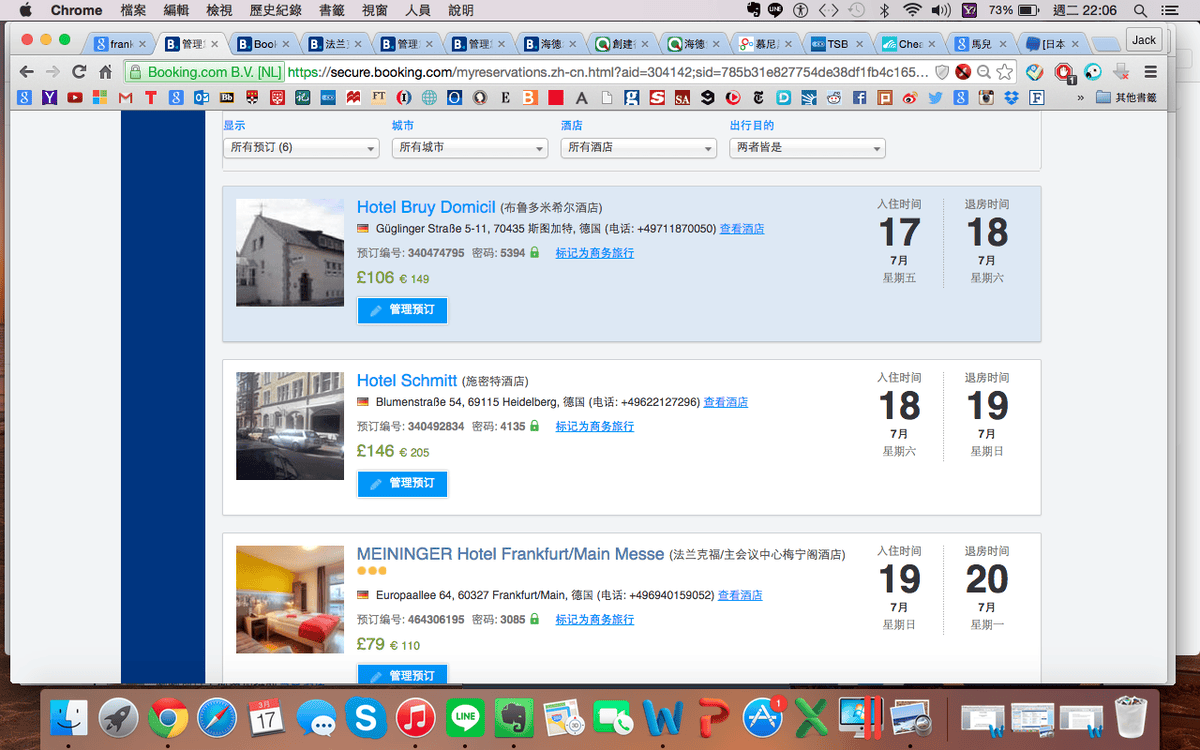This screenshot has height=750, width=1200.
Task: Mark the Hotel Bruy Domicil booking as business travel
Action: [594, 253]
